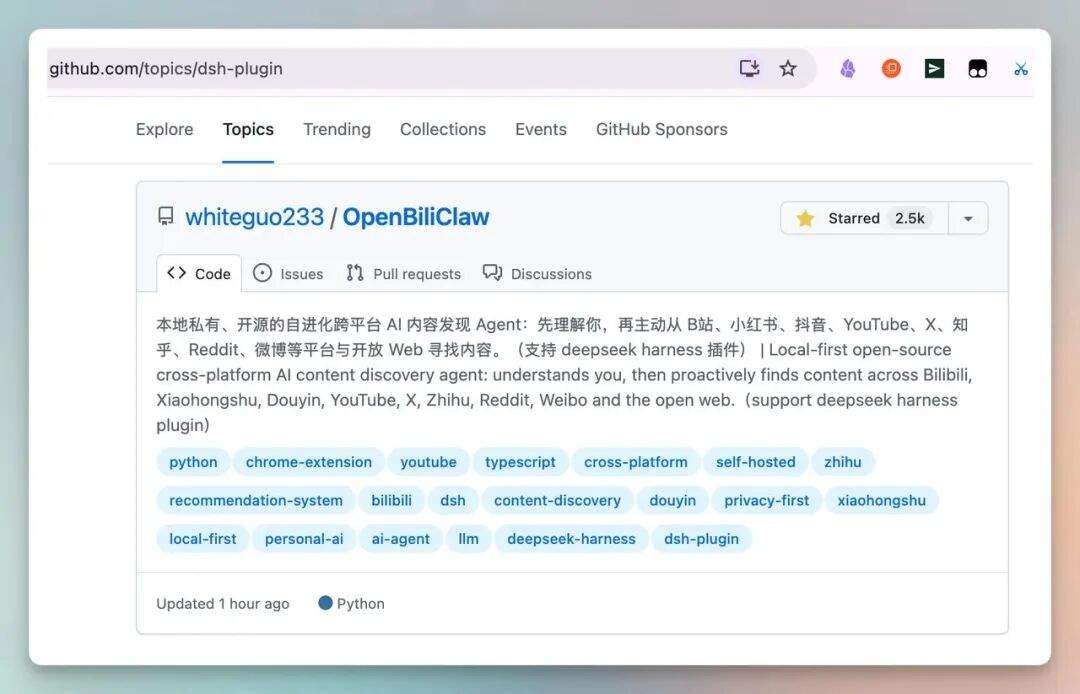Viewport: 1080px width, 694px height.
Task: Click the Pull requests branch icon
Action: pyautogui.click(x=355, y=273)
